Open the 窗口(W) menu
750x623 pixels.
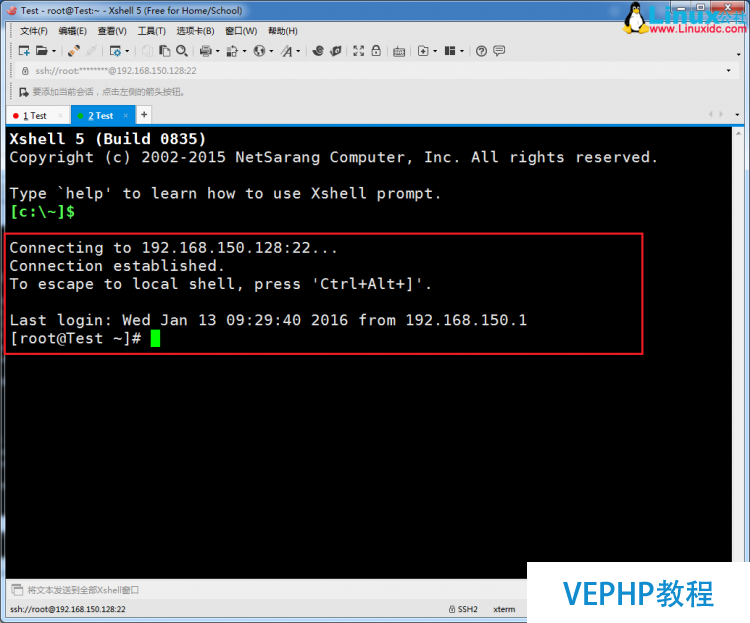click(241, 31)
